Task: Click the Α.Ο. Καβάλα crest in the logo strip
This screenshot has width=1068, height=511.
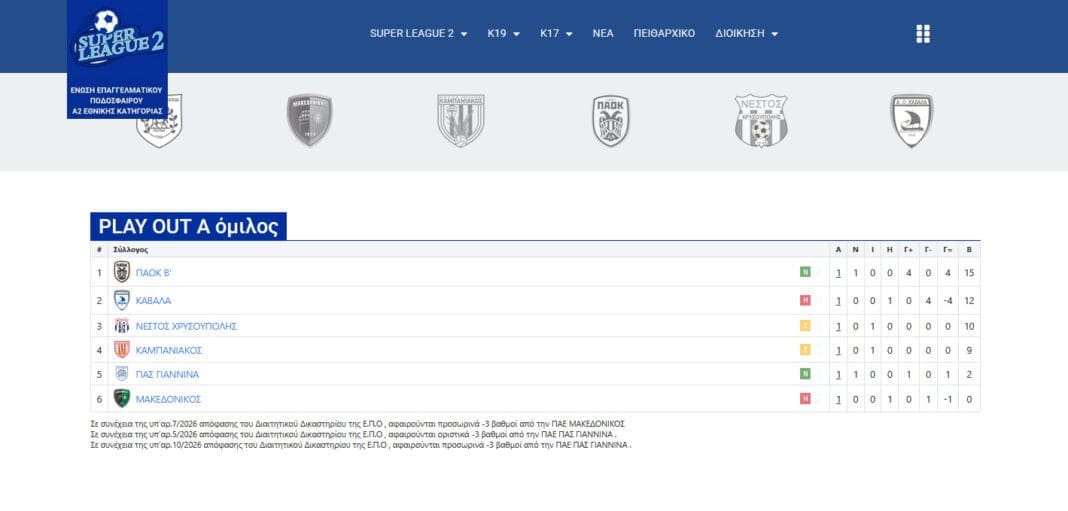Action: (x=911, y=121)
